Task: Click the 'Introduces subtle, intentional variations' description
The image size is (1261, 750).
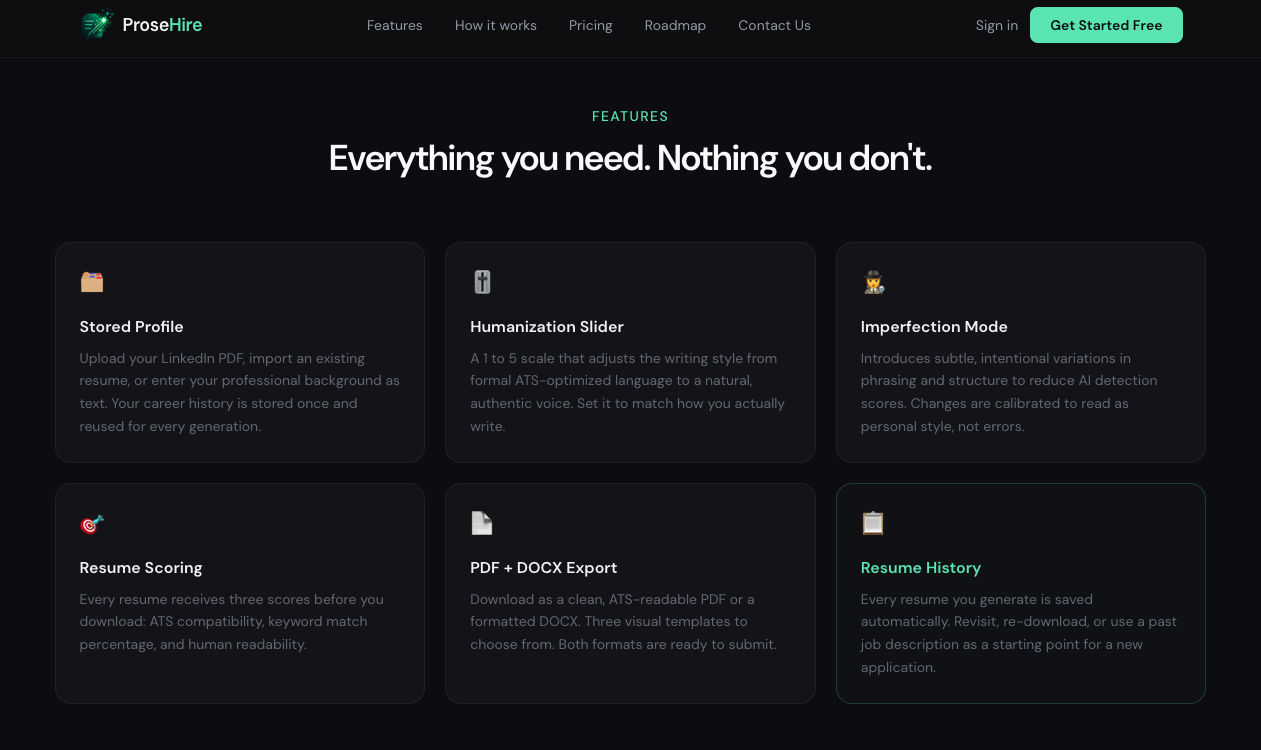Action: click(x=1009, y=392)
